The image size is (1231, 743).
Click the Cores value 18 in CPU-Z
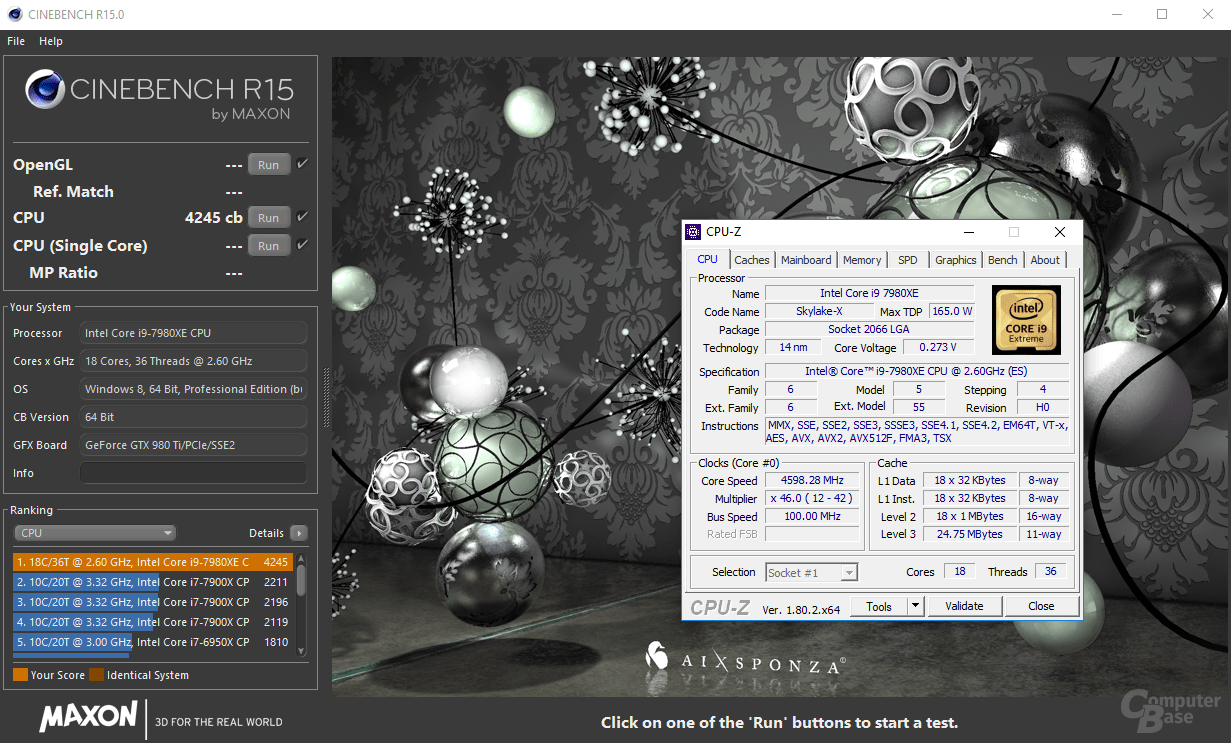point(960,572)
